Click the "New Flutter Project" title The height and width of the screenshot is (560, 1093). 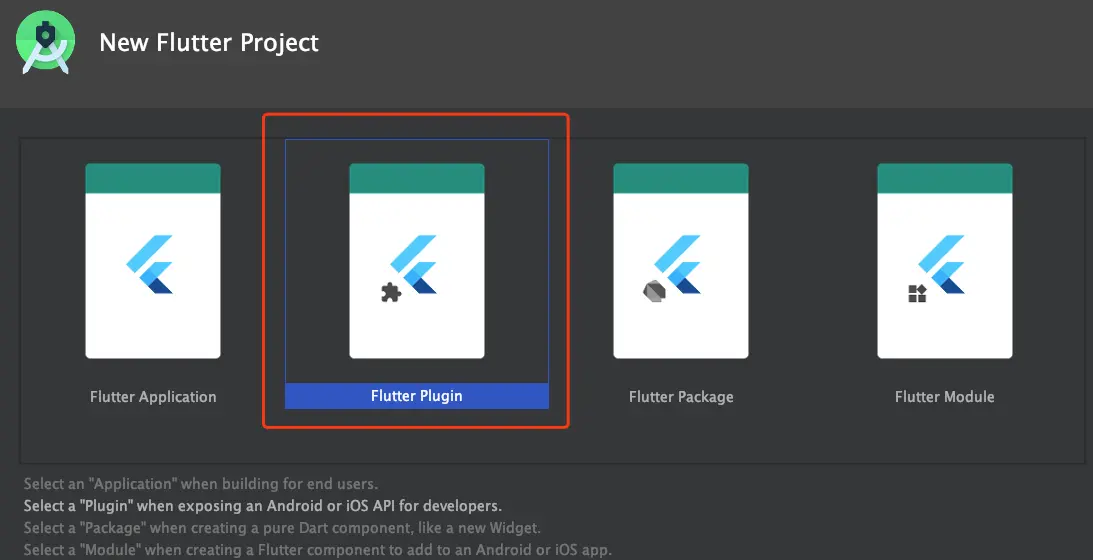(x=209, y=43)
